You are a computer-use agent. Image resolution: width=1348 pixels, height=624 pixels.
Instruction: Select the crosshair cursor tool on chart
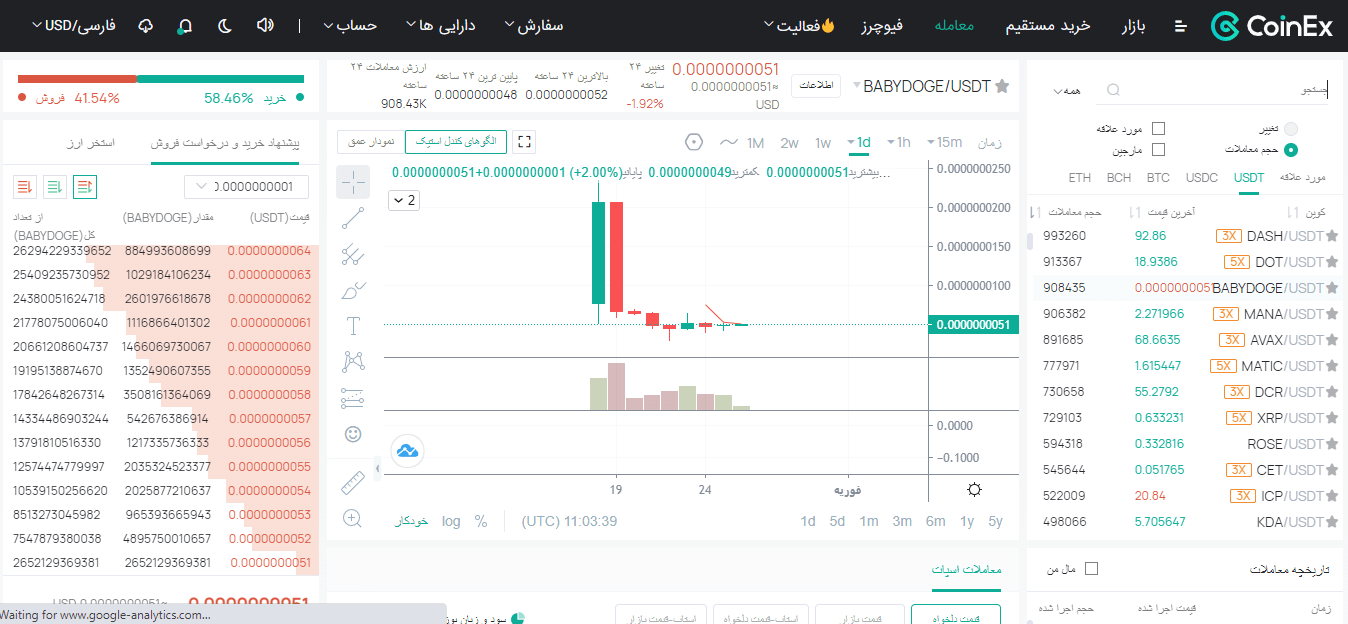(x=352, y=181)
